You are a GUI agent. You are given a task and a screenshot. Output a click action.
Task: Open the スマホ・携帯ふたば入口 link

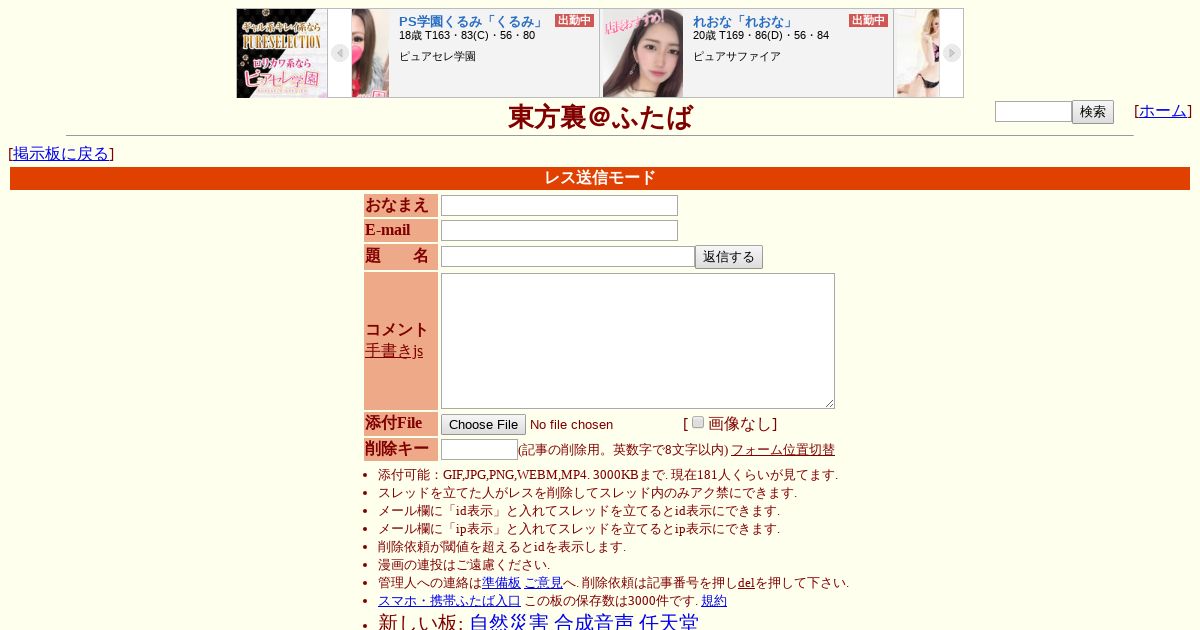pos(449,601)
